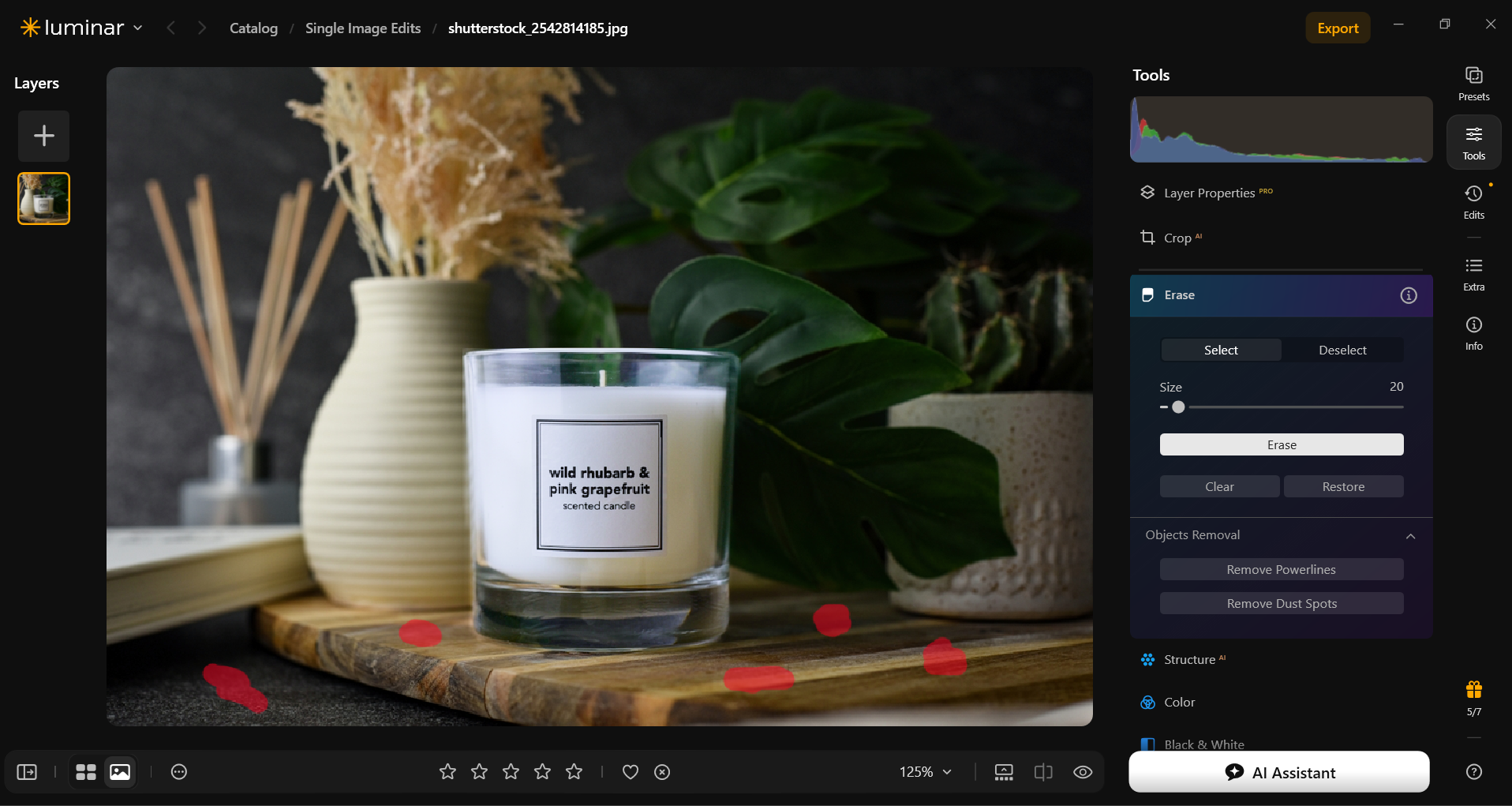Collapse the Objects Removal section
The height and width of the screenshot is (806, 1512).
point(1410,536)
